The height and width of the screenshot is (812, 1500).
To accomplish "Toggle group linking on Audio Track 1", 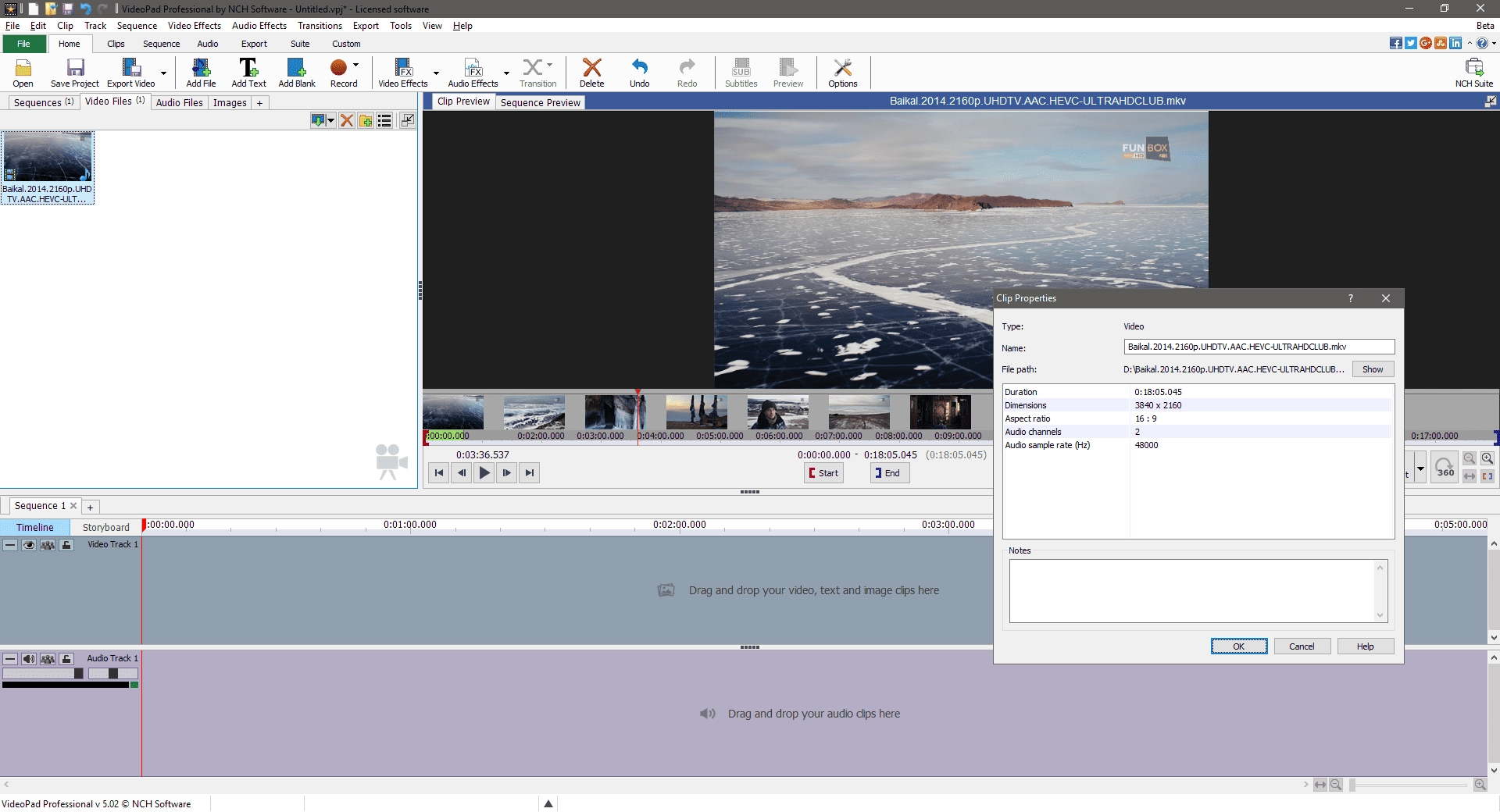I will coord(48,659).
